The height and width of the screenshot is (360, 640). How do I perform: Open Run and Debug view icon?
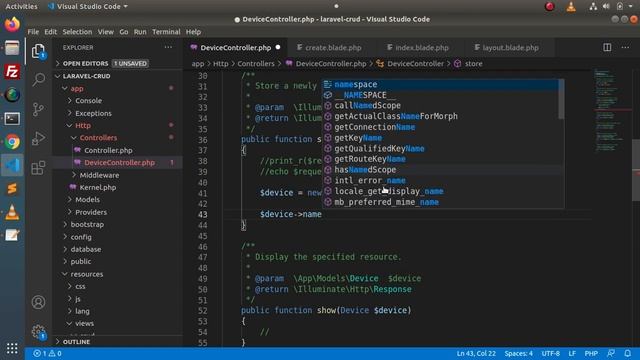[38, 138]
